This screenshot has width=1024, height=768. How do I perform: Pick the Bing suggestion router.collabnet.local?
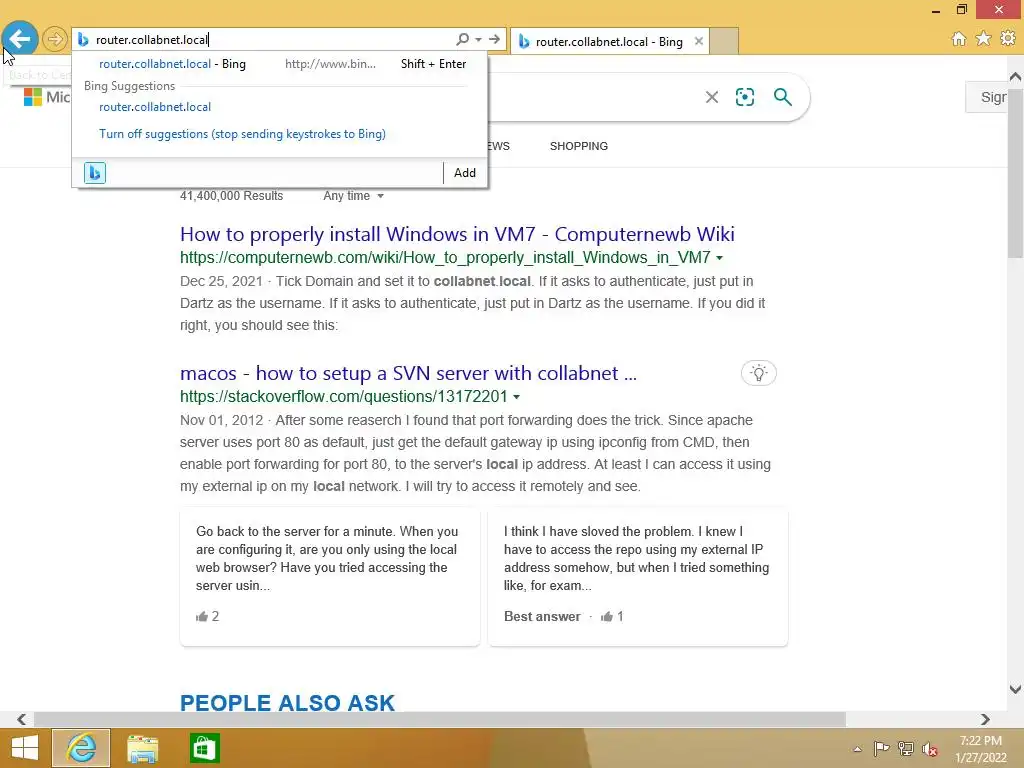(x=155, y=107)
